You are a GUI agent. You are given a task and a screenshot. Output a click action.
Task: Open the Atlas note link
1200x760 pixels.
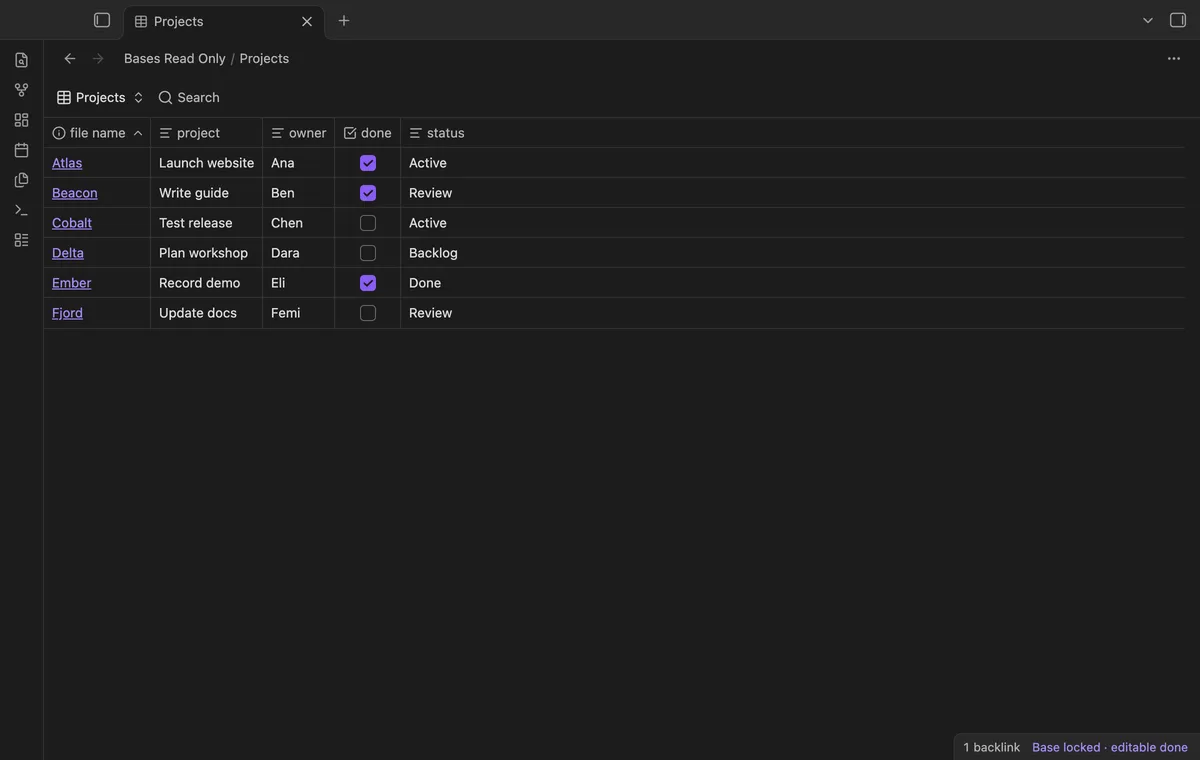[x=67, y=163]
